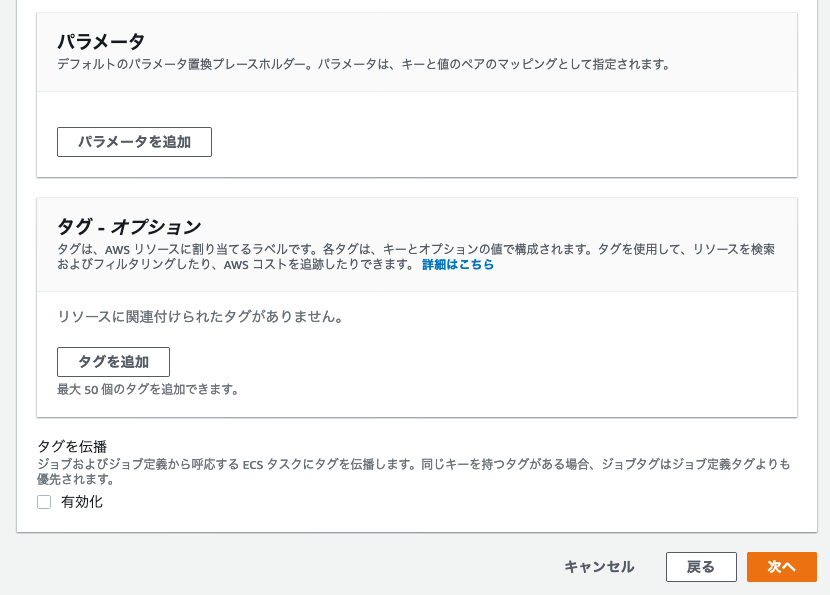Click the タグを追加 button
The width and height of the screenshot is (830, 595).
113,362
